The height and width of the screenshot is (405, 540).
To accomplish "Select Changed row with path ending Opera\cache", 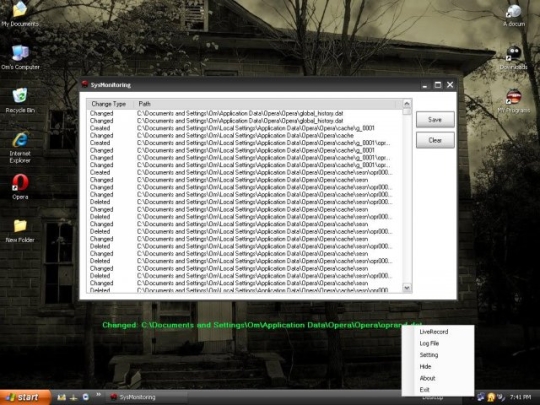I will click(x=245, y=135).
